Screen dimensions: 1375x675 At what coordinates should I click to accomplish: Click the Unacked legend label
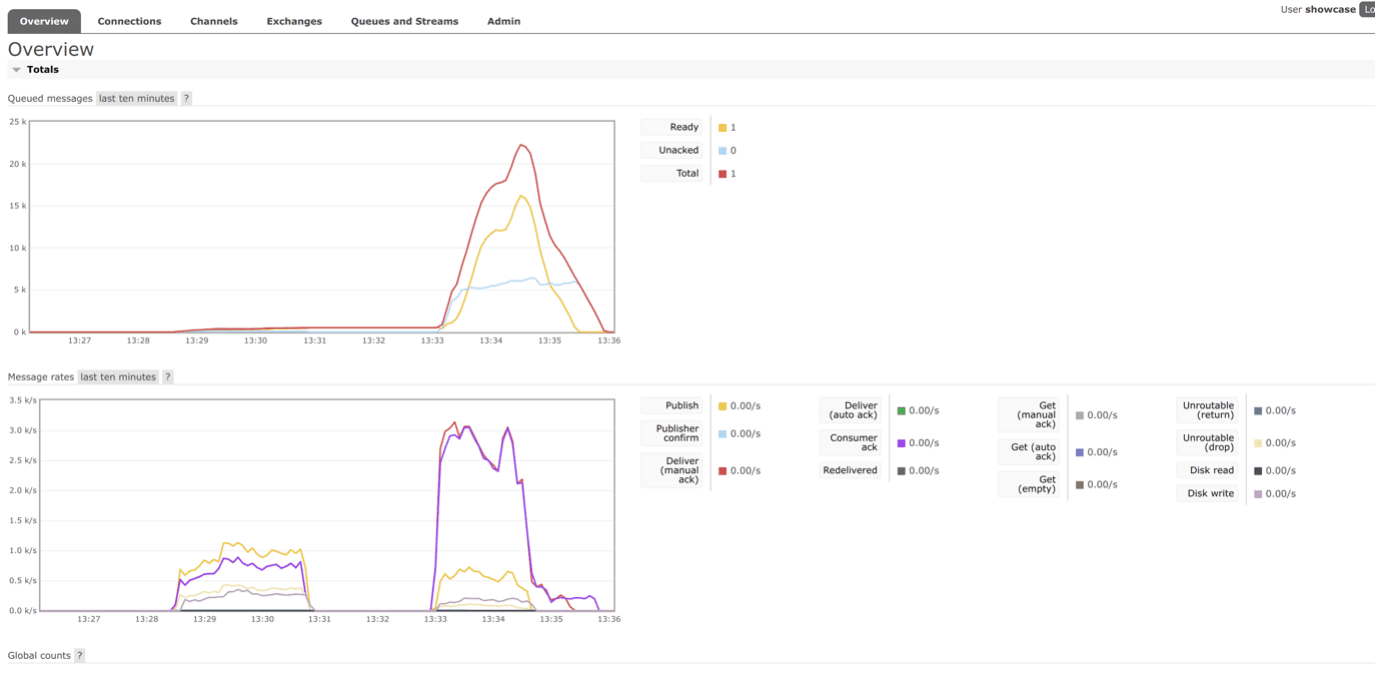tap(678, 150)
